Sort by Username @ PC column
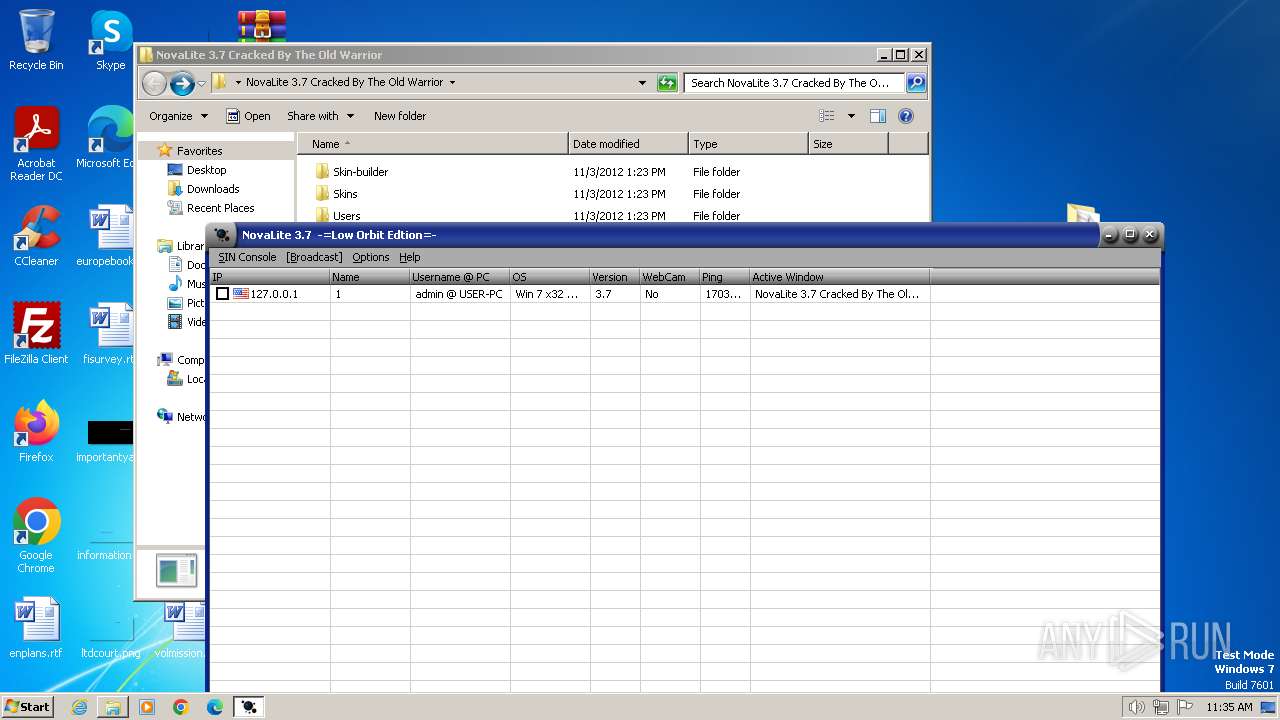1280x720 pixels. [x=459, y=277]
